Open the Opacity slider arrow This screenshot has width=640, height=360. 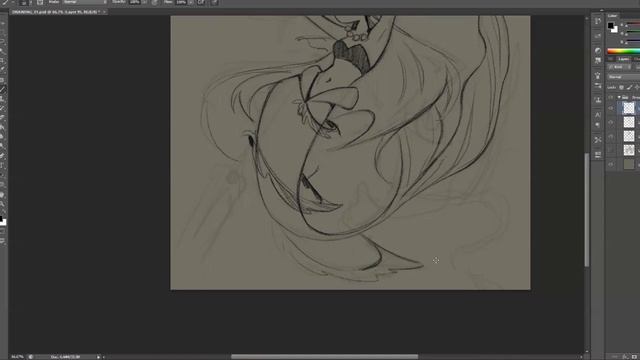point(144,2)
